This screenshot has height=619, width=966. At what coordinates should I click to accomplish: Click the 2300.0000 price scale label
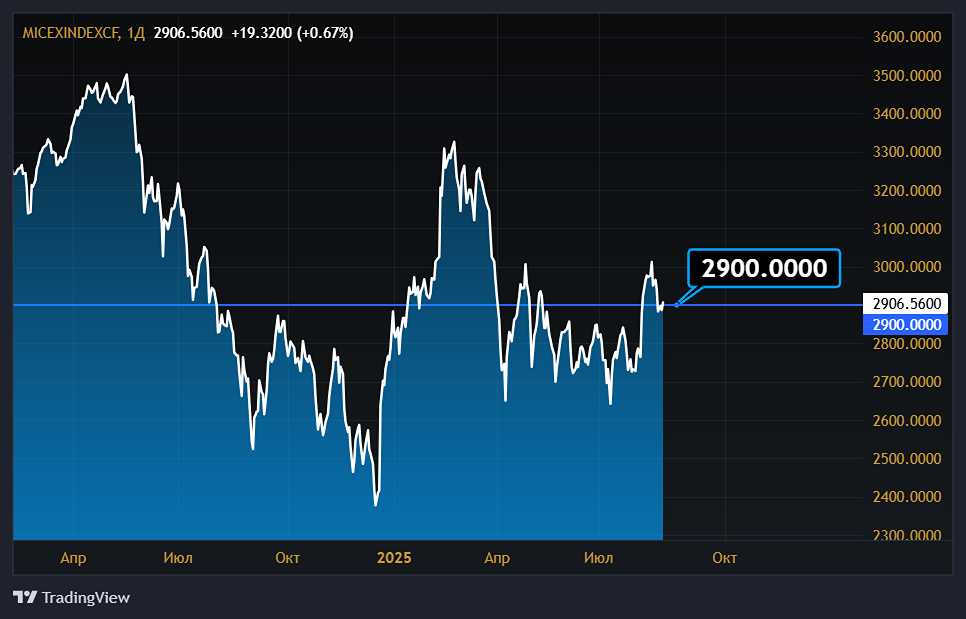coord(907,535)
